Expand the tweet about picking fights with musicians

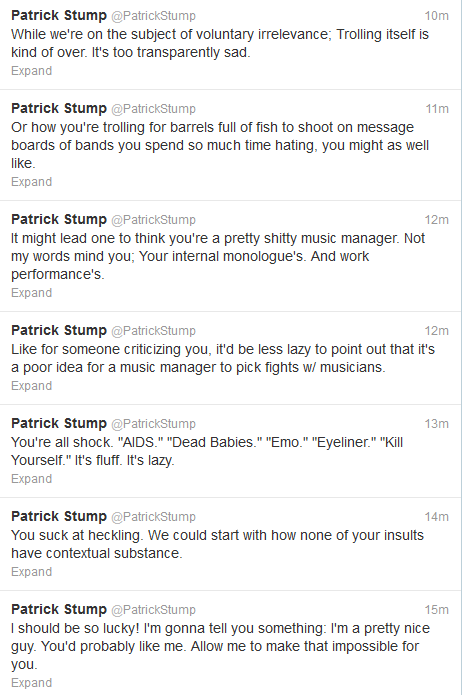point(31,386)
